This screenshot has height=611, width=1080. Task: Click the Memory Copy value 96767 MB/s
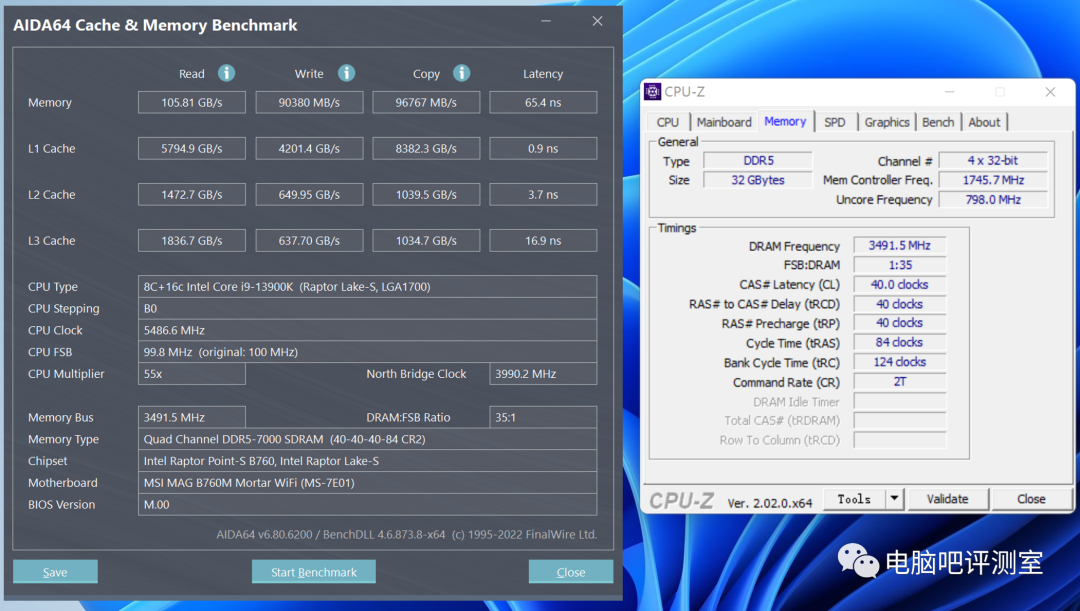point(426,103)
